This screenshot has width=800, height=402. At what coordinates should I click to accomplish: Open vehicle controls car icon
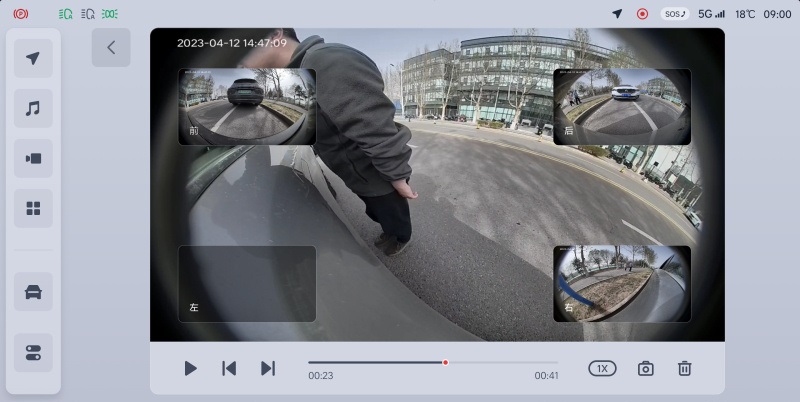tap(33, 292)
